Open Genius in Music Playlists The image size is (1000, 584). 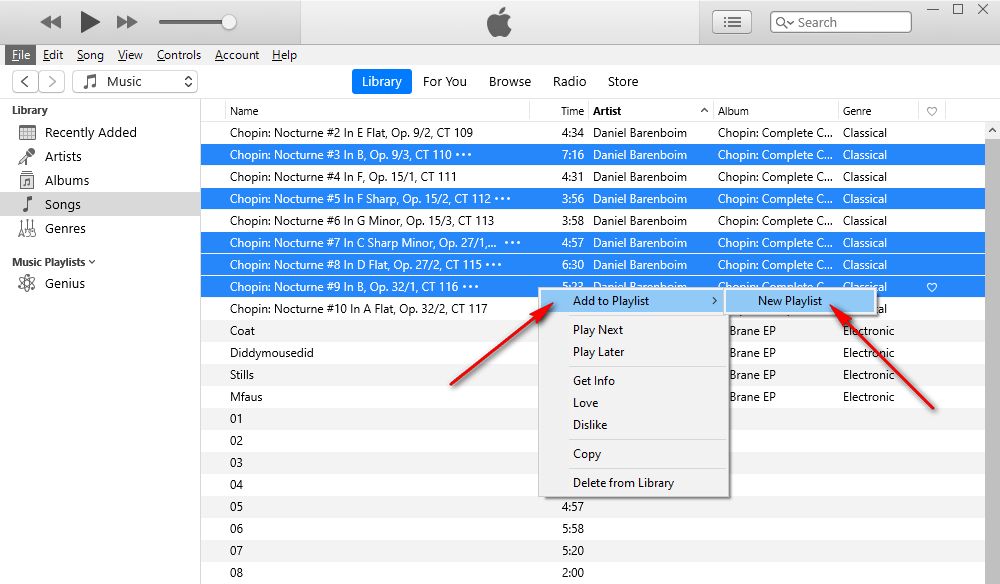click(x=64, y=284)
